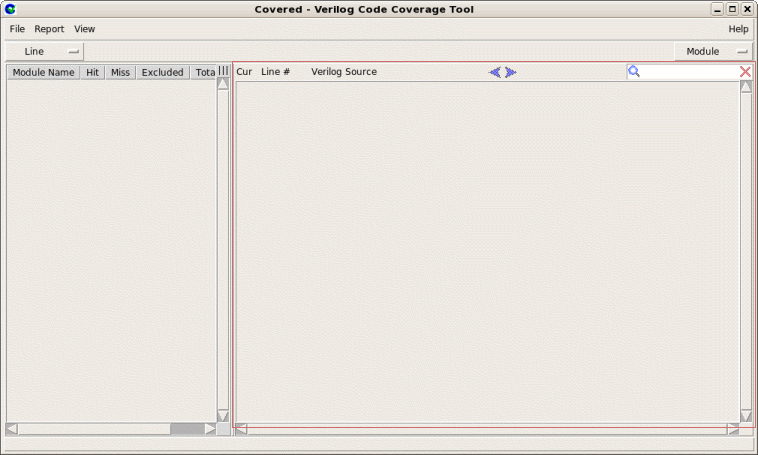
Task: Sort by Excluded column header
Action: click(x=162, y=73)
